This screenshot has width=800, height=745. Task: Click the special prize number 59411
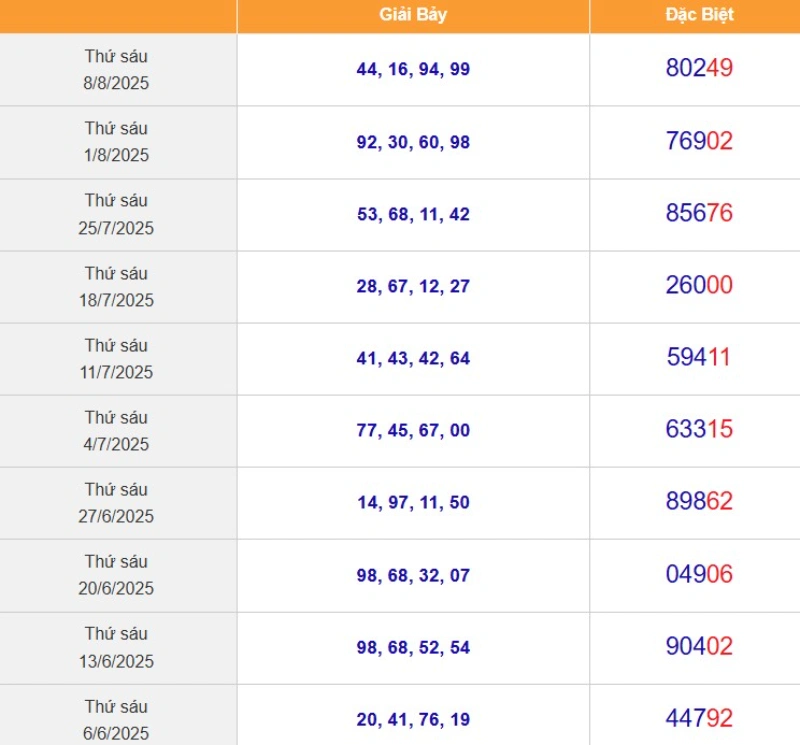699,357
